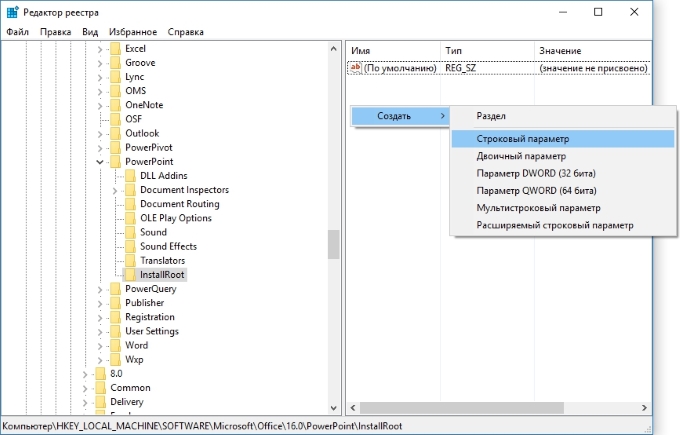680x435 pixels.
Task: Choose Расширяемый строковый параметр menu item
Action: (563, 226)
